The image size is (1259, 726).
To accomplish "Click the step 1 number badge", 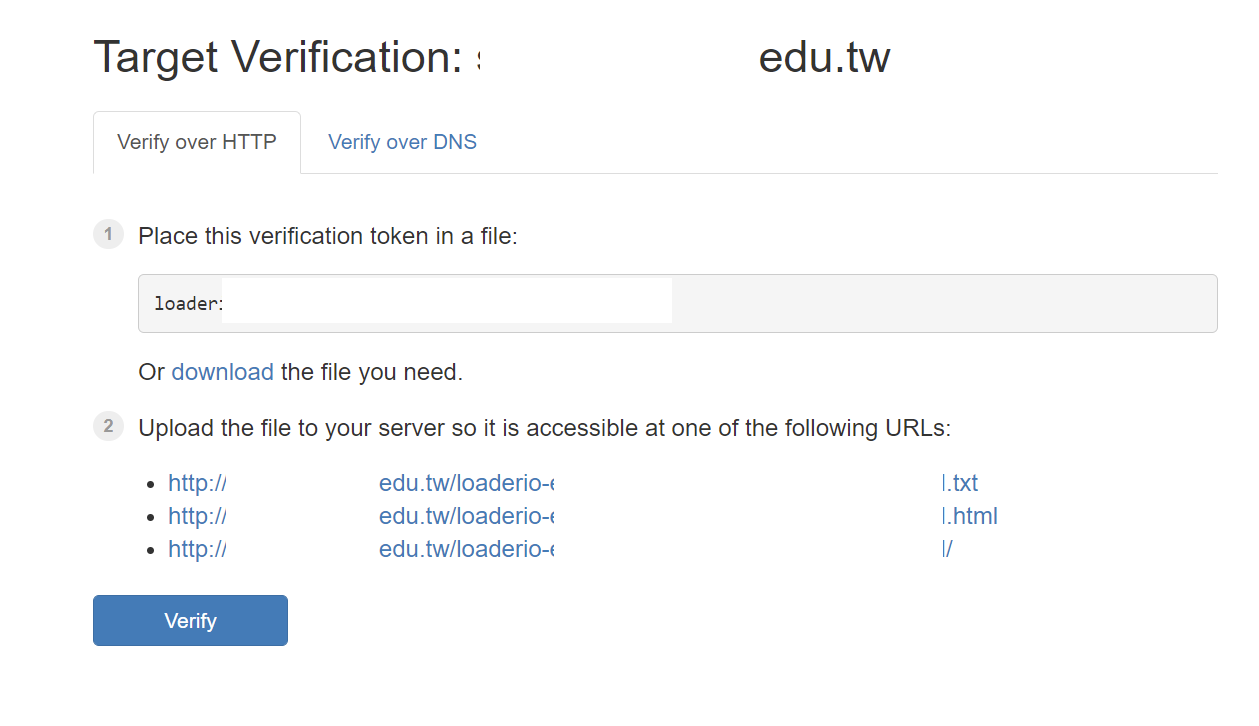I will [108, 235].
